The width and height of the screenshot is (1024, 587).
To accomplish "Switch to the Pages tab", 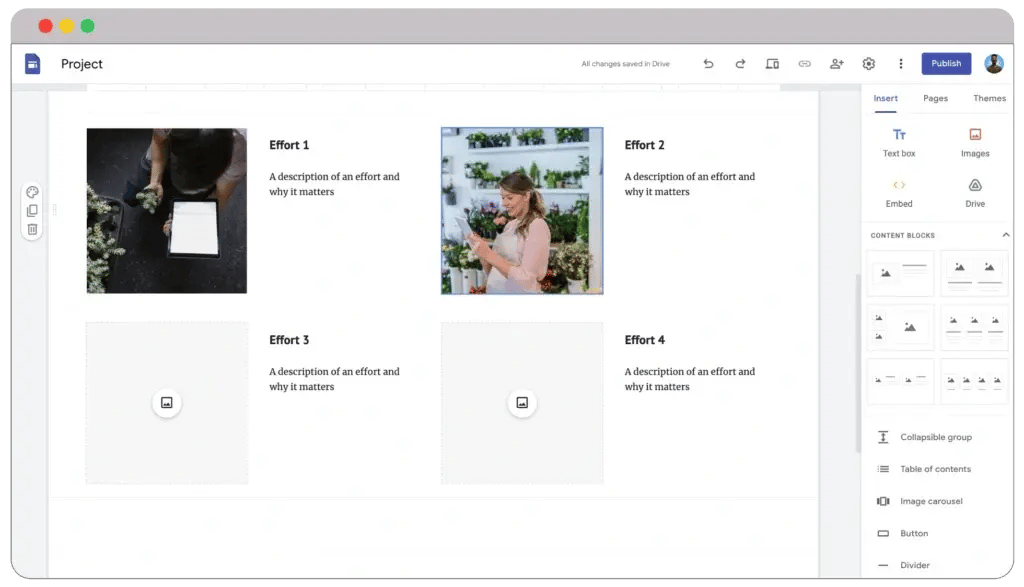I will tap(935, 98).
